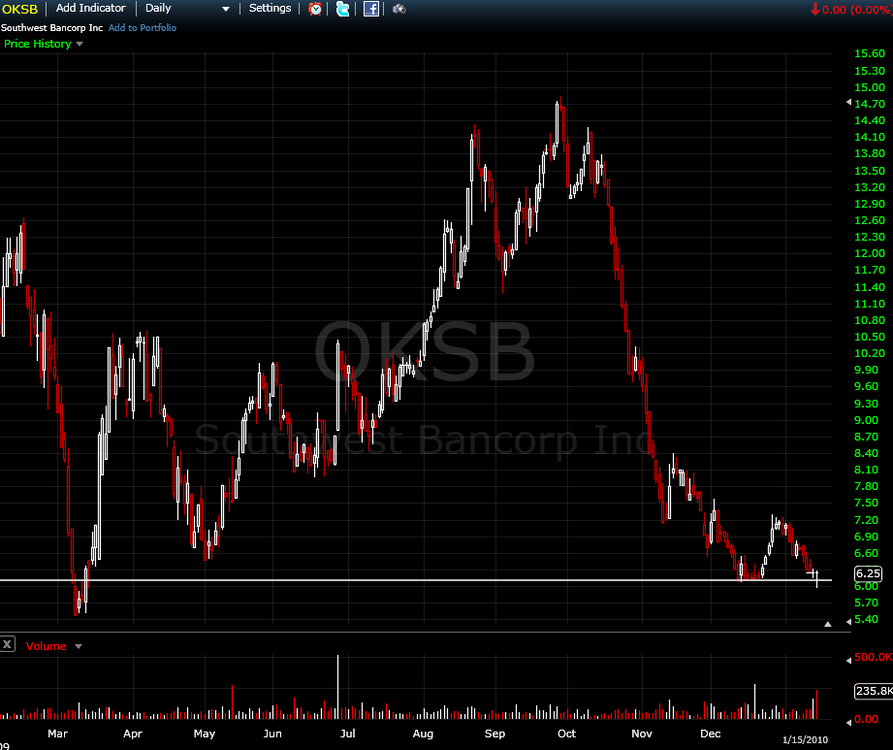The image size is (893, 750).
Task: Click the Southwest Bancorp Inc company name
Action: click(x=52, y=28)
